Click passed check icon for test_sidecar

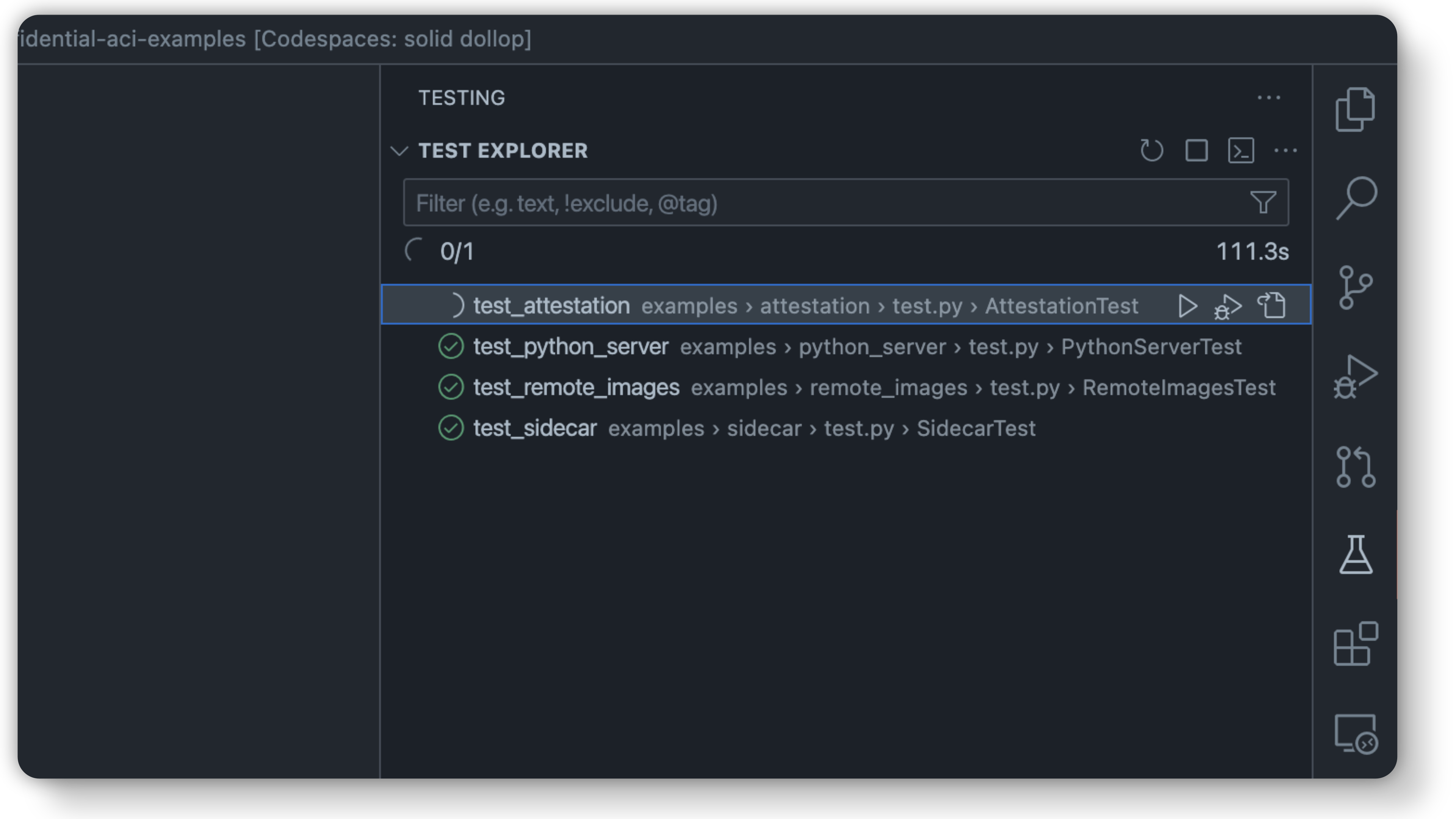pos(450,428)
